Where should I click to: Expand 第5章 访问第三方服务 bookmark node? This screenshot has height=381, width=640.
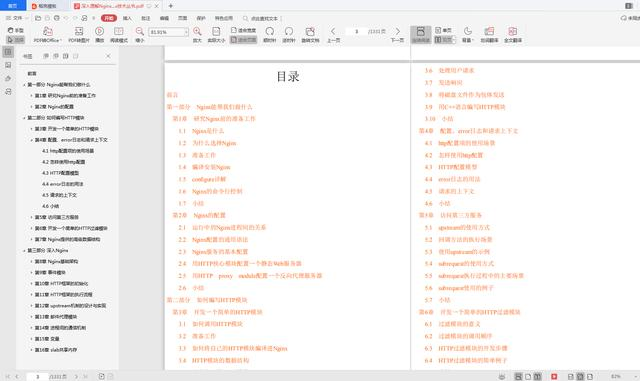pyautogui.click(x=31, y=217)
